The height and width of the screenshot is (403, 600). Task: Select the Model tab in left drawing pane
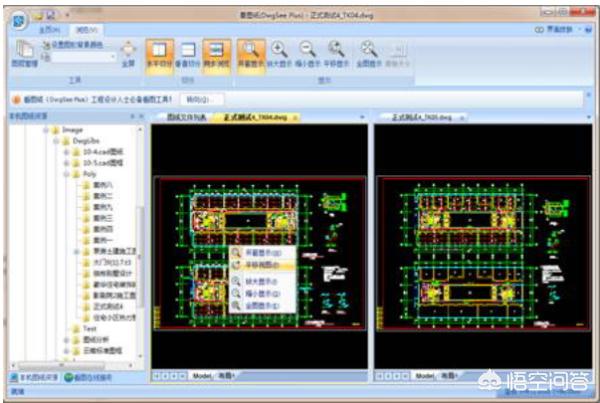pos(202,376)
